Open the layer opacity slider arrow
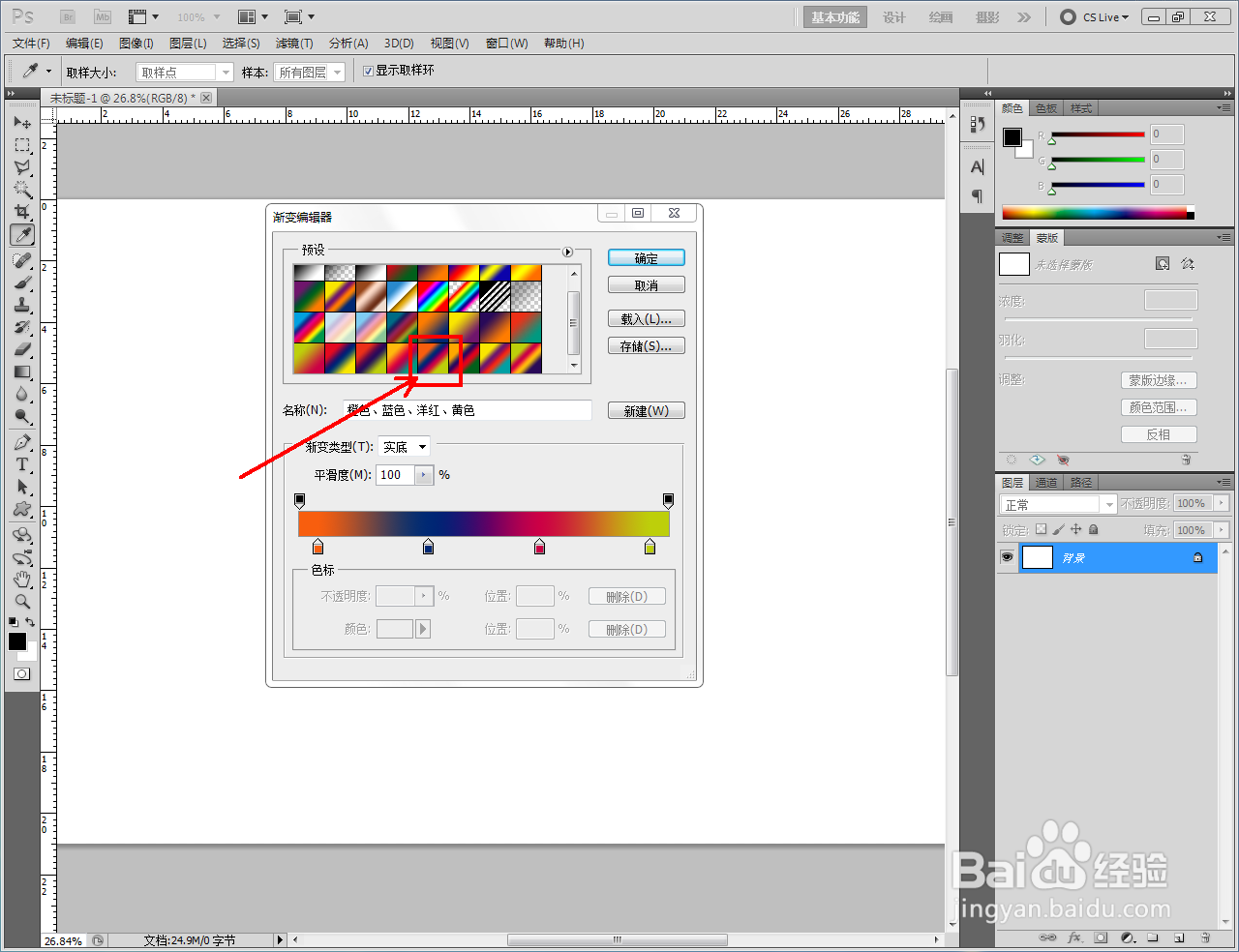This screenshot has width=1239, height=952. [x=1222, y=503]
